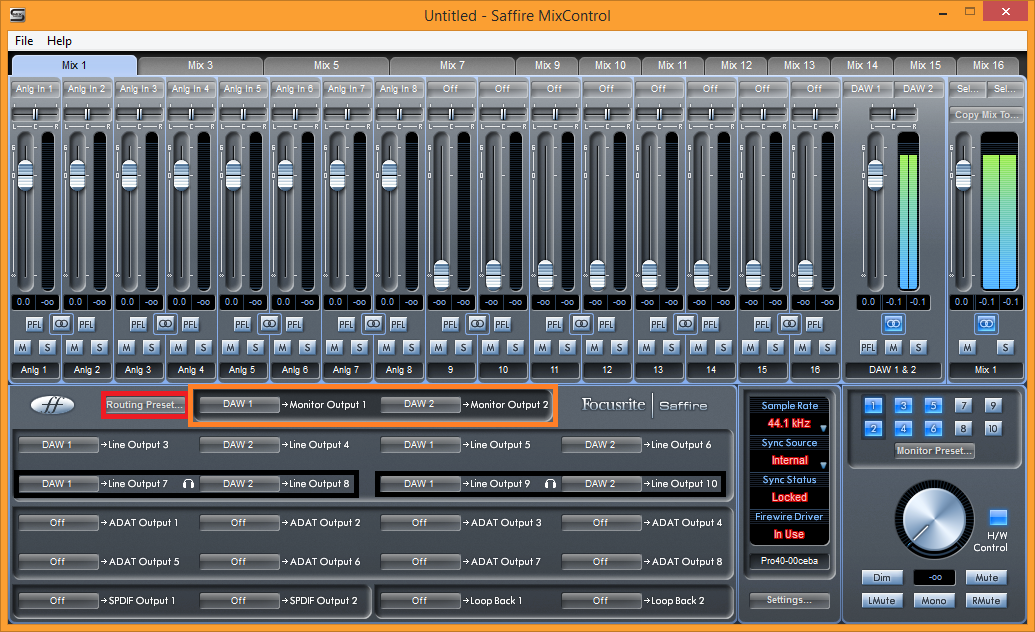Viewport: 1035px width, 632px height.
Task: Toggle stereo link between channels 13 and 14
Action: point(685,324)
